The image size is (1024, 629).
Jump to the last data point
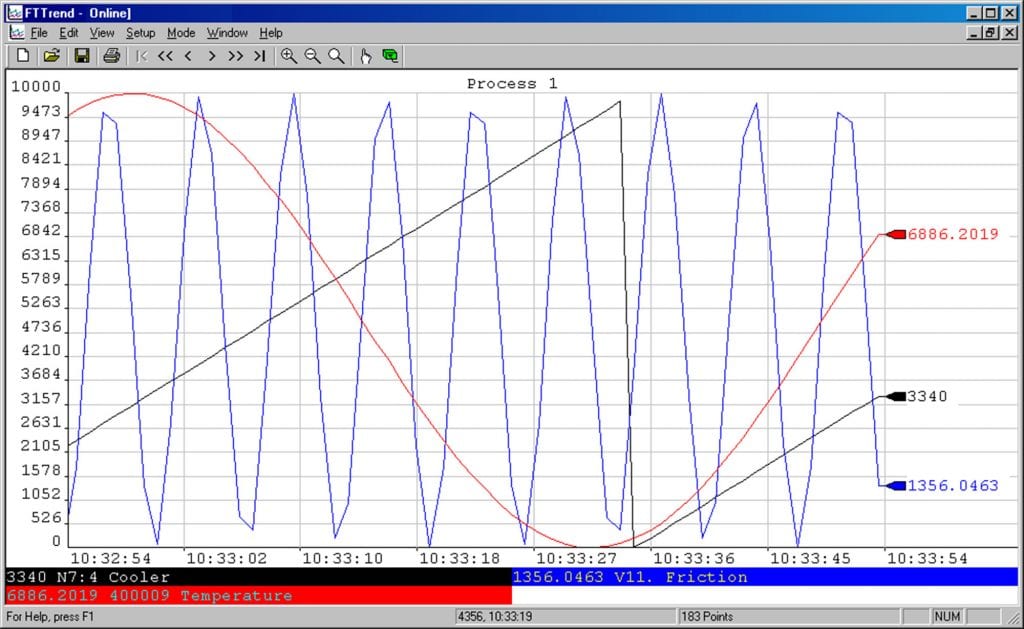click(x=260, y=56)
